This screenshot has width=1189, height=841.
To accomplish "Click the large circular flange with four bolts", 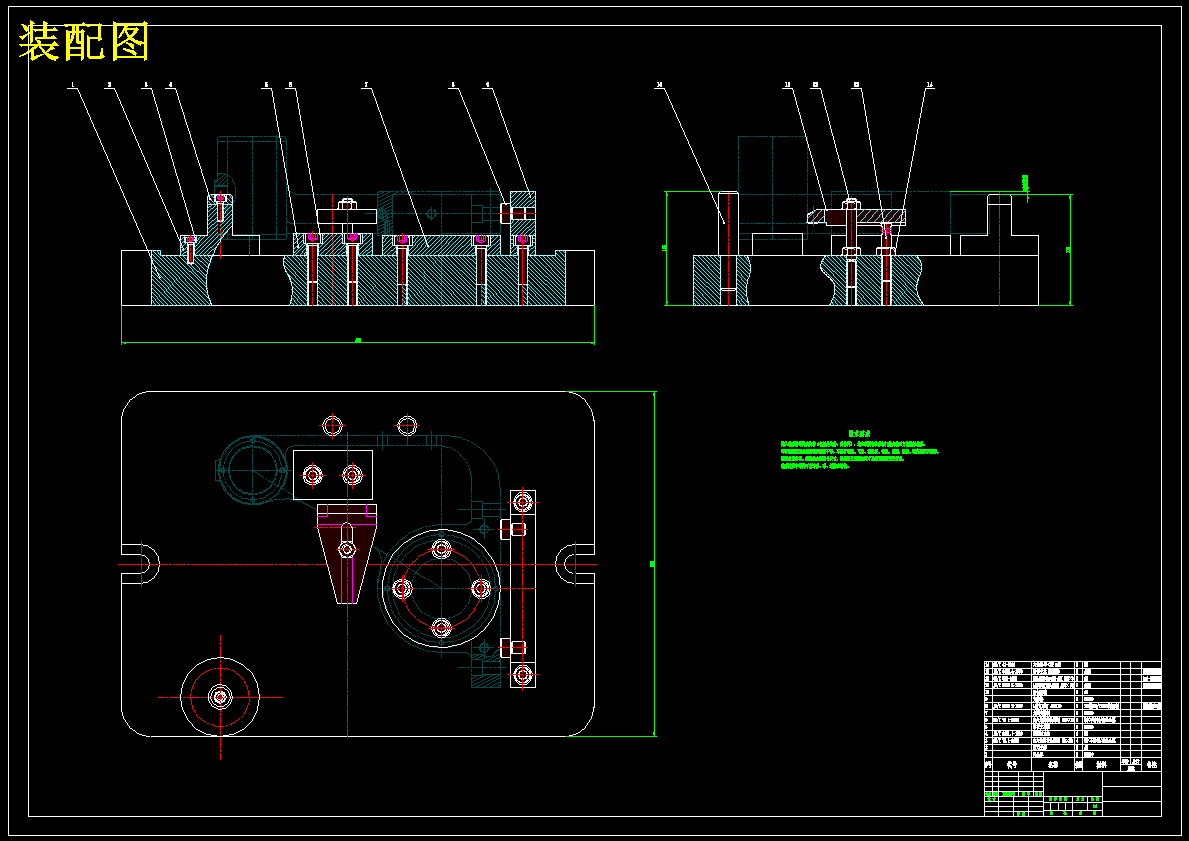I will tap(441, 588).
